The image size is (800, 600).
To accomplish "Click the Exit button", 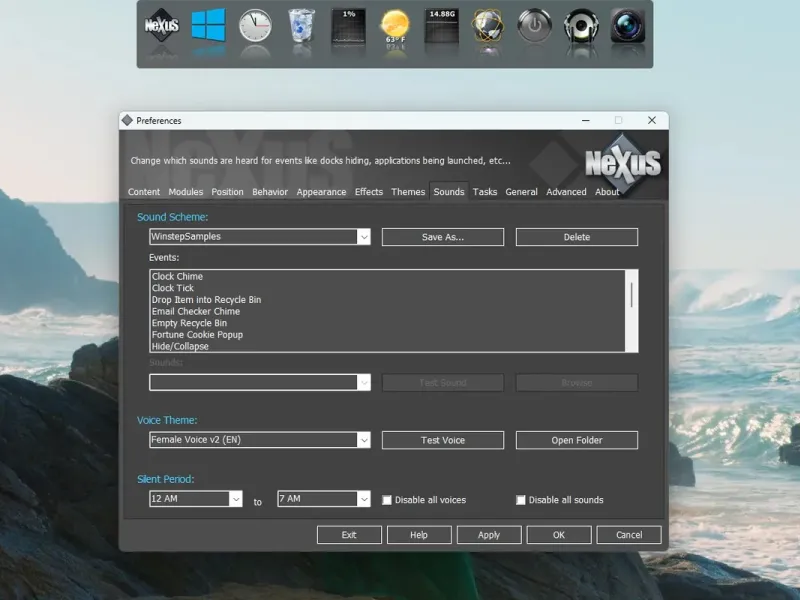I will click(x=349, y=535).
